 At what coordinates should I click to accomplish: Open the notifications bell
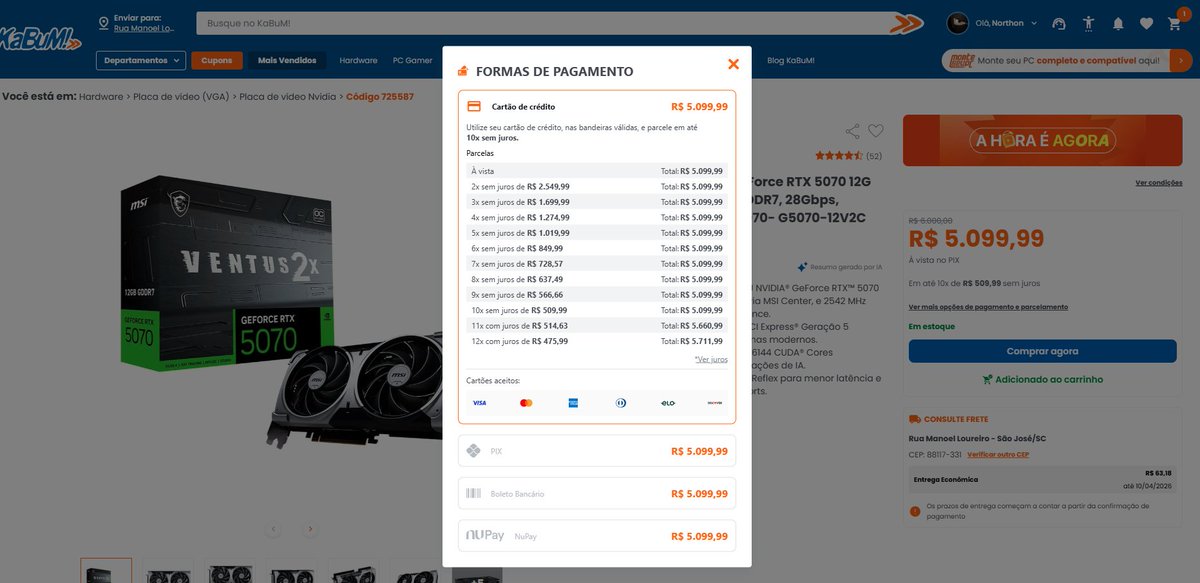(x=1118, y=23)
